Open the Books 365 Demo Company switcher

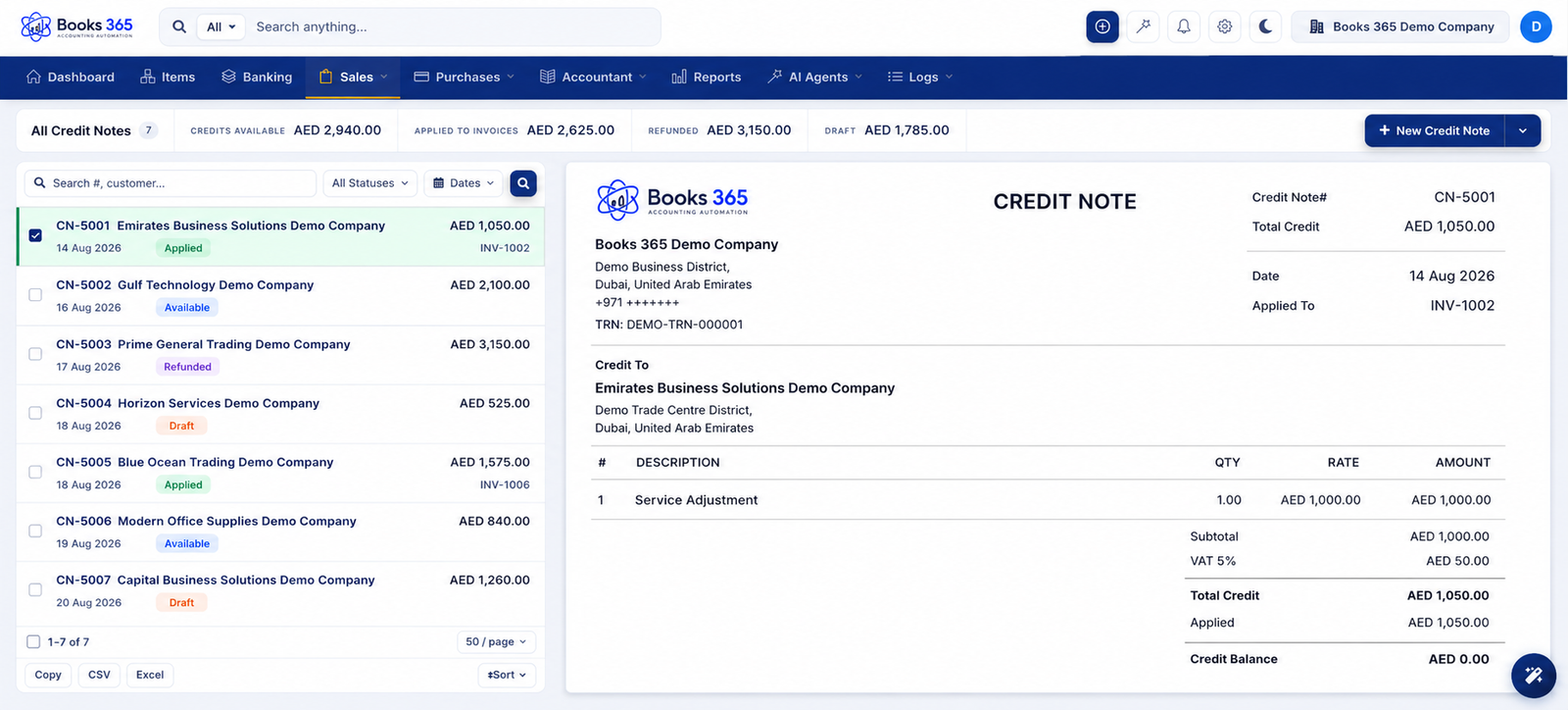[1401, 26]
